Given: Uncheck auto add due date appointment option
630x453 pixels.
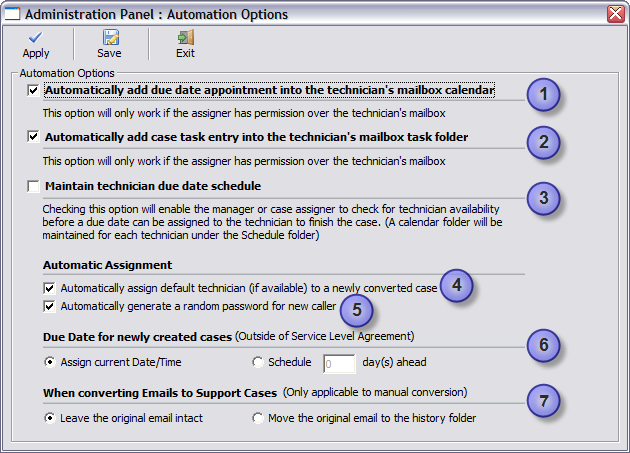Looking at the screenshot, I should (x=33, y=90).
